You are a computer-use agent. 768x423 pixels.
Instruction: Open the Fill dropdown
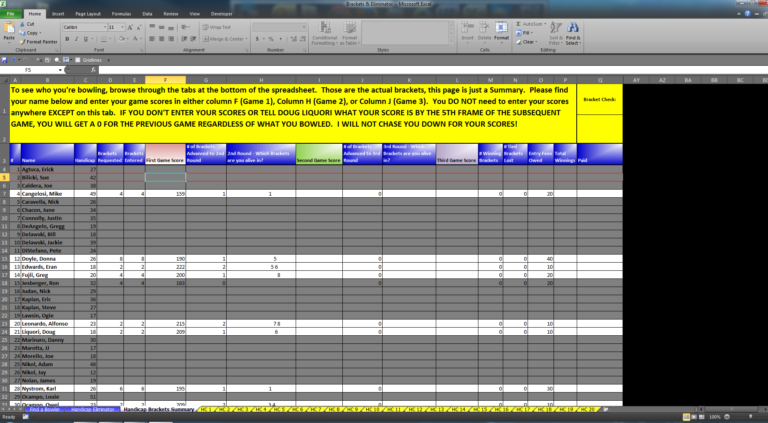[525, 33]
